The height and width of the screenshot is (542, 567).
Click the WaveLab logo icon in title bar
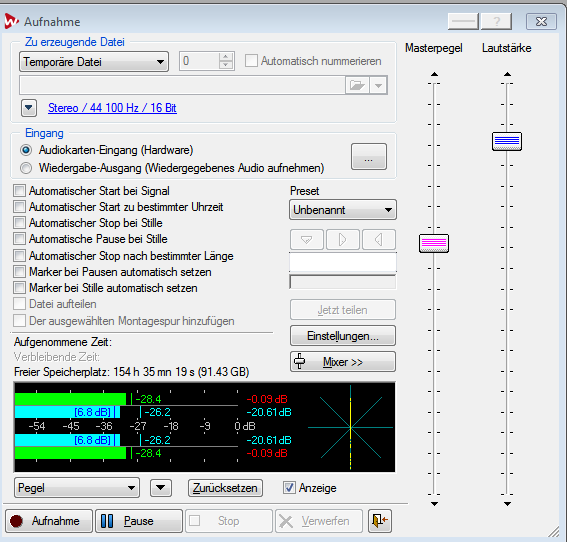pyautogui.click(x=12, y=21)
